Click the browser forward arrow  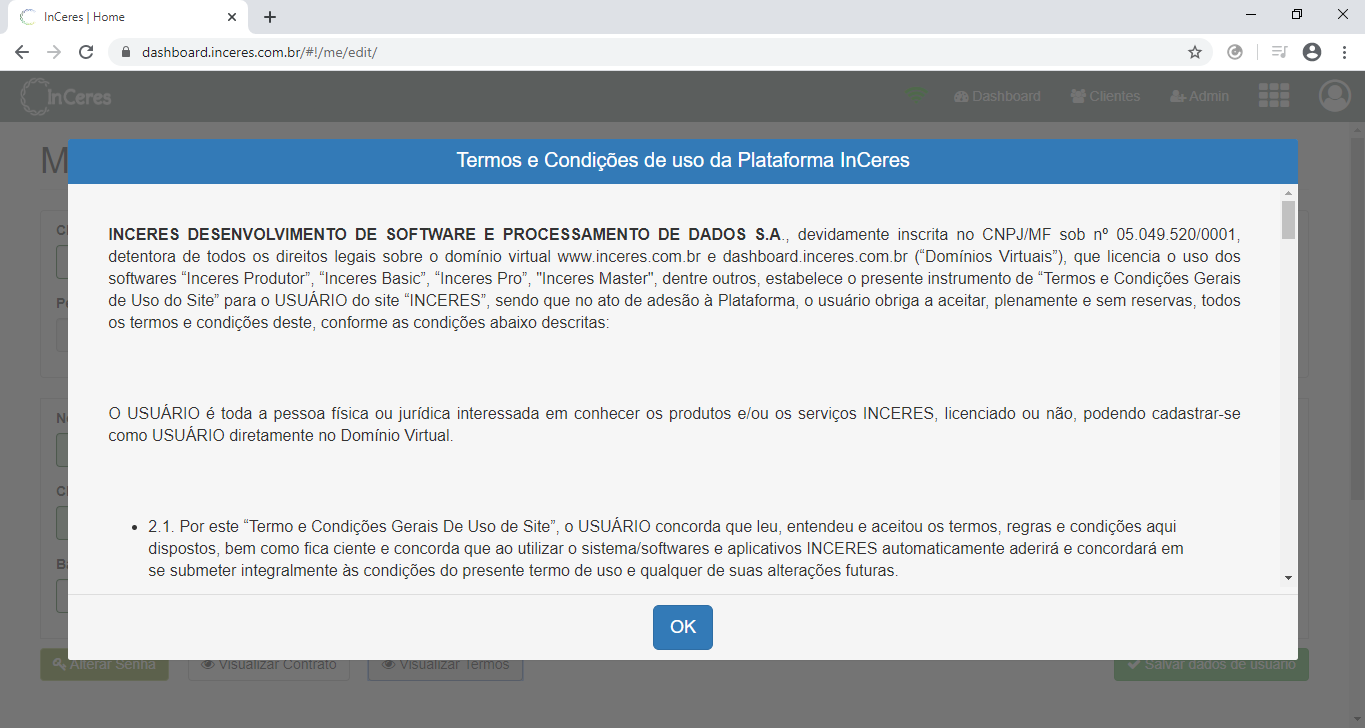[53, 52]
